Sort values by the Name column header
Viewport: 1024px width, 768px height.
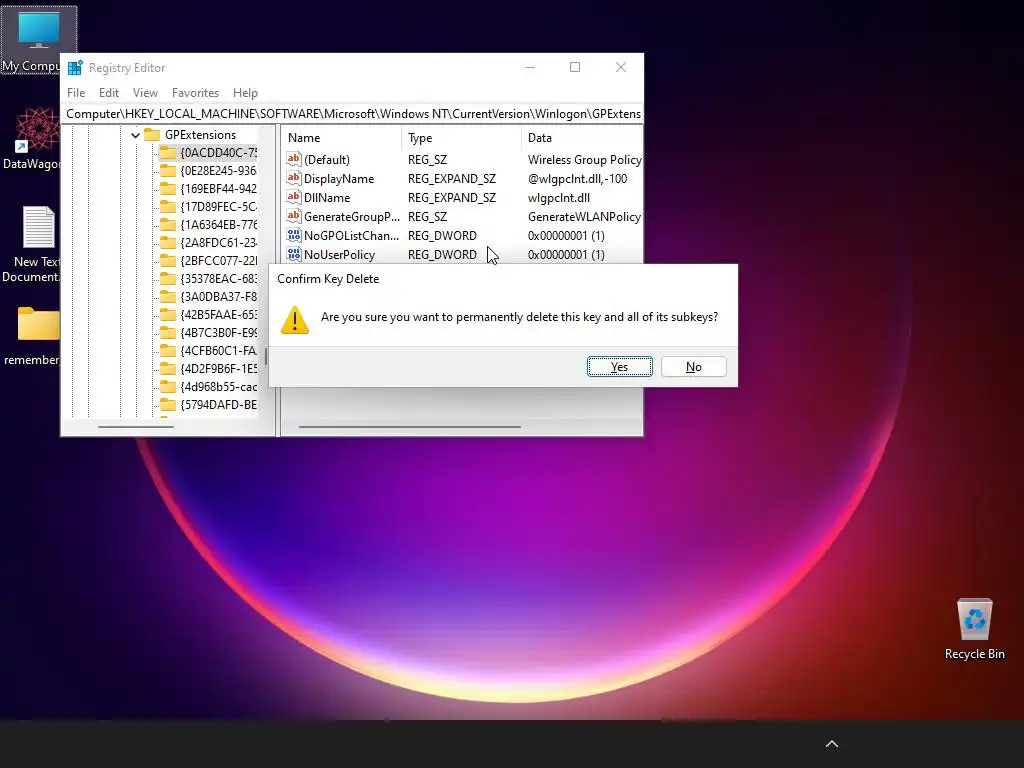tap(342, 138)
